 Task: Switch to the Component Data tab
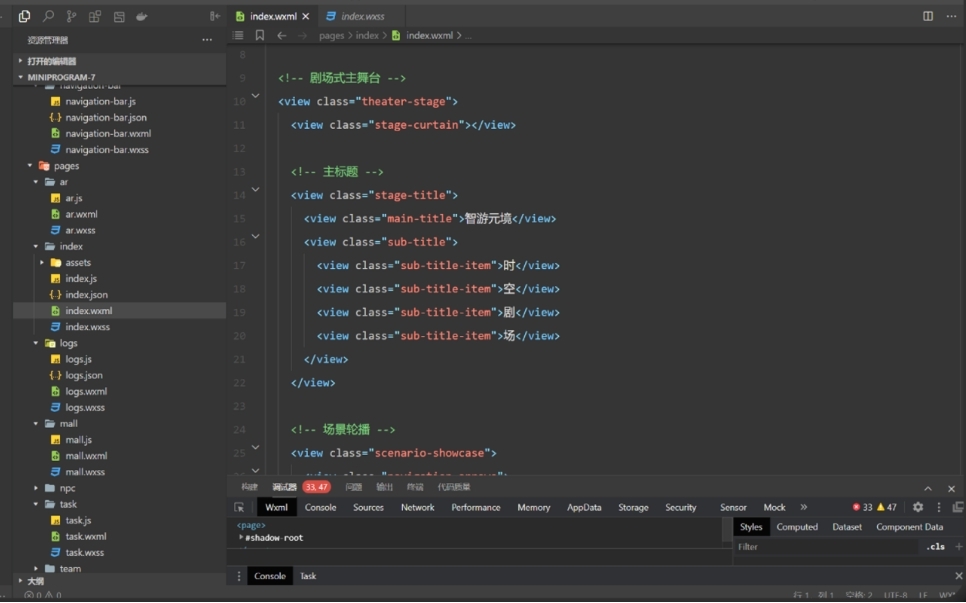pos(909,527)
